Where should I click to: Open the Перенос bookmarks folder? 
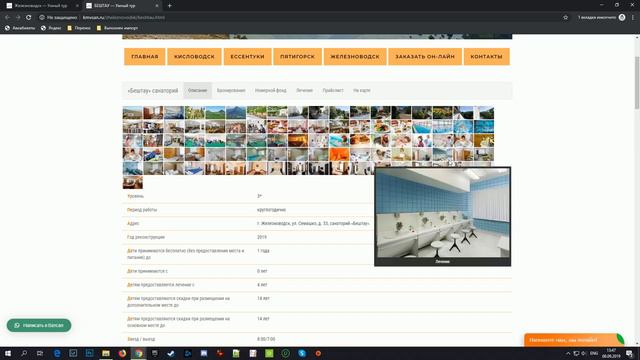point(79,28)
